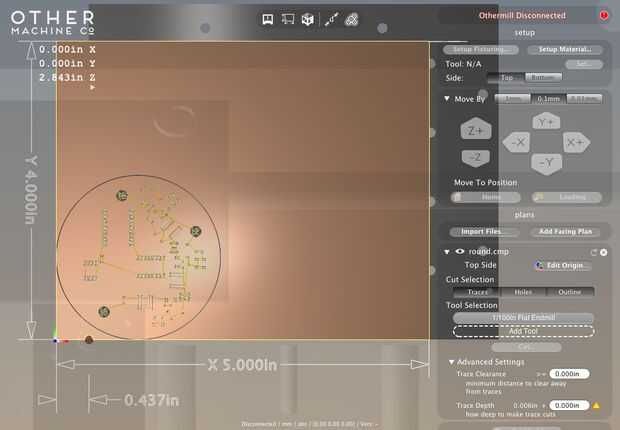This screenshot has height=430, width=620.
Task: Click the X 5.000in dimension label
Action: [242, 365]
